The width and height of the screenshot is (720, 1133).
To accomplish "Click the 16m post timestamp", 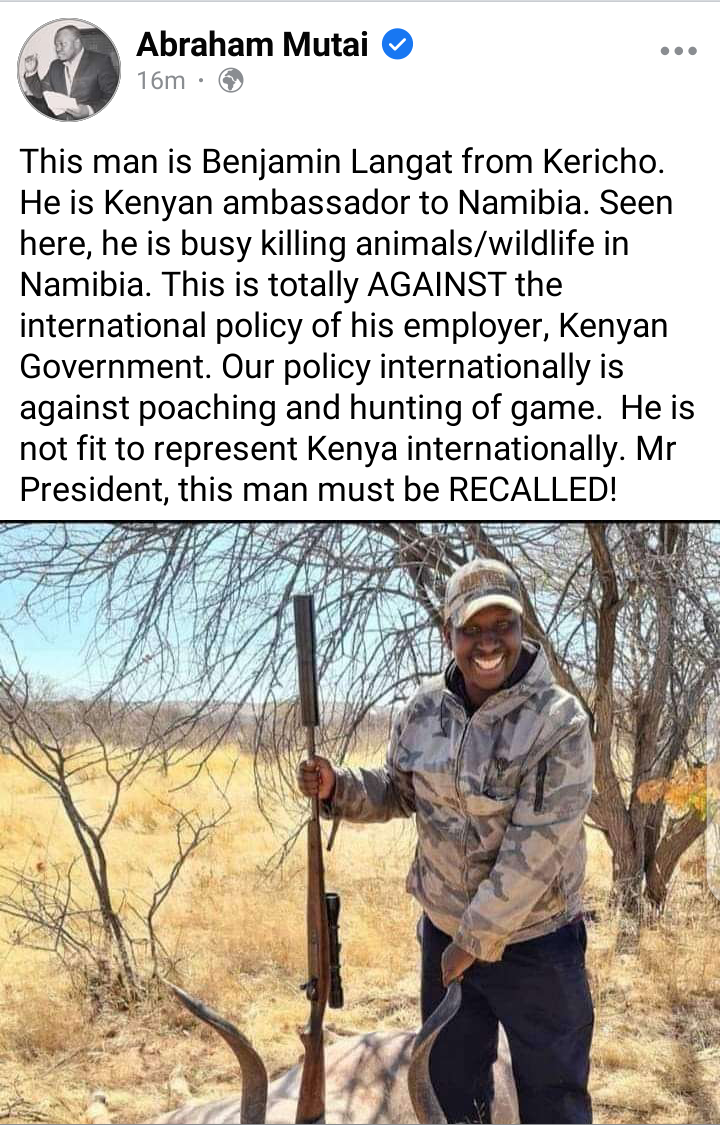I will coord(161,80).
